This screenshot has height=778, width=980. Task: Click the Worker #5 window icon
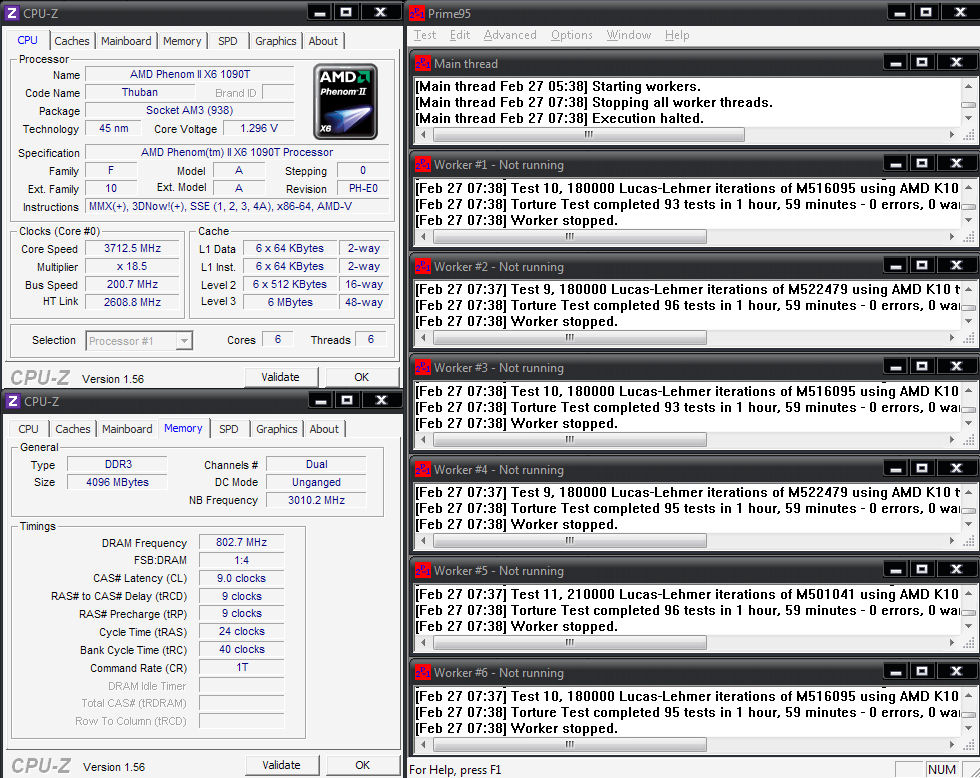pyautogui.click(x=422, y=571)
